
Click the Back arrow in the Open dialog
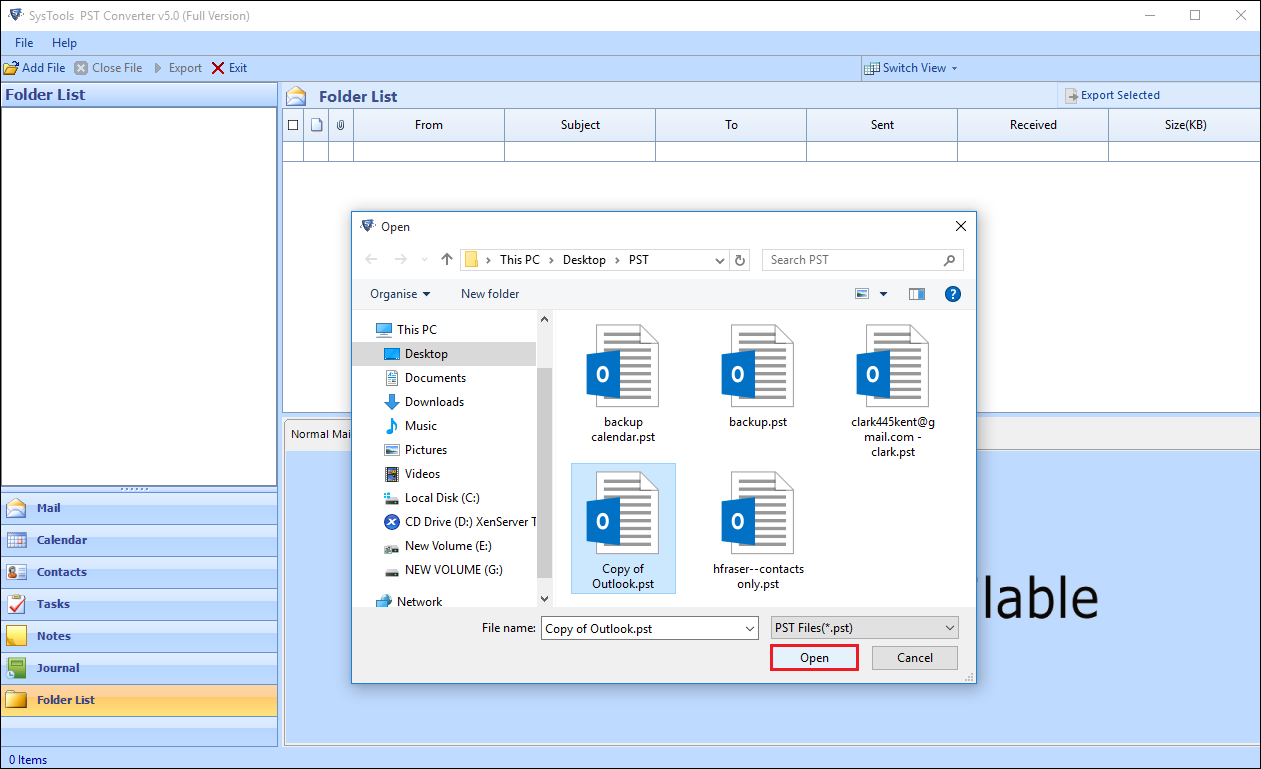pyautogui.click(x=371, y=260)
